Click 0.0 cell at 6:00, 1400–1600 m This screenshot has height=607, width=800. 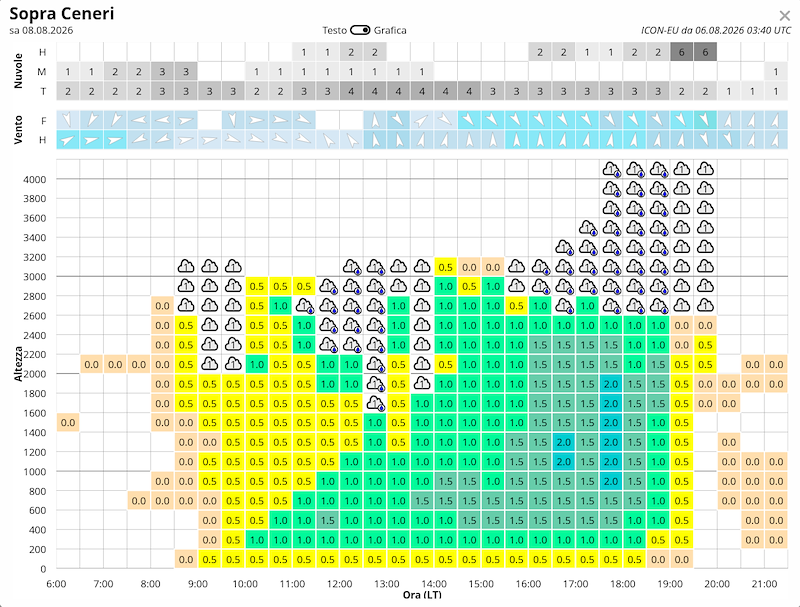[x=68, y=423]
